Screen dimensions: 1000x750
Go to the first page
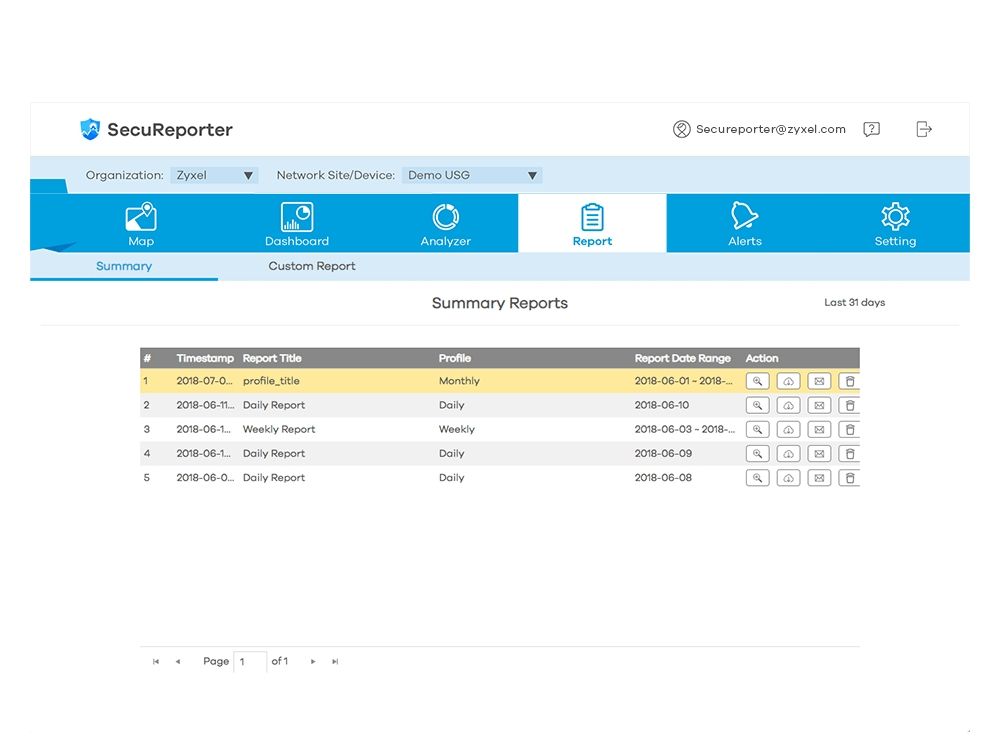pos(156,661)
